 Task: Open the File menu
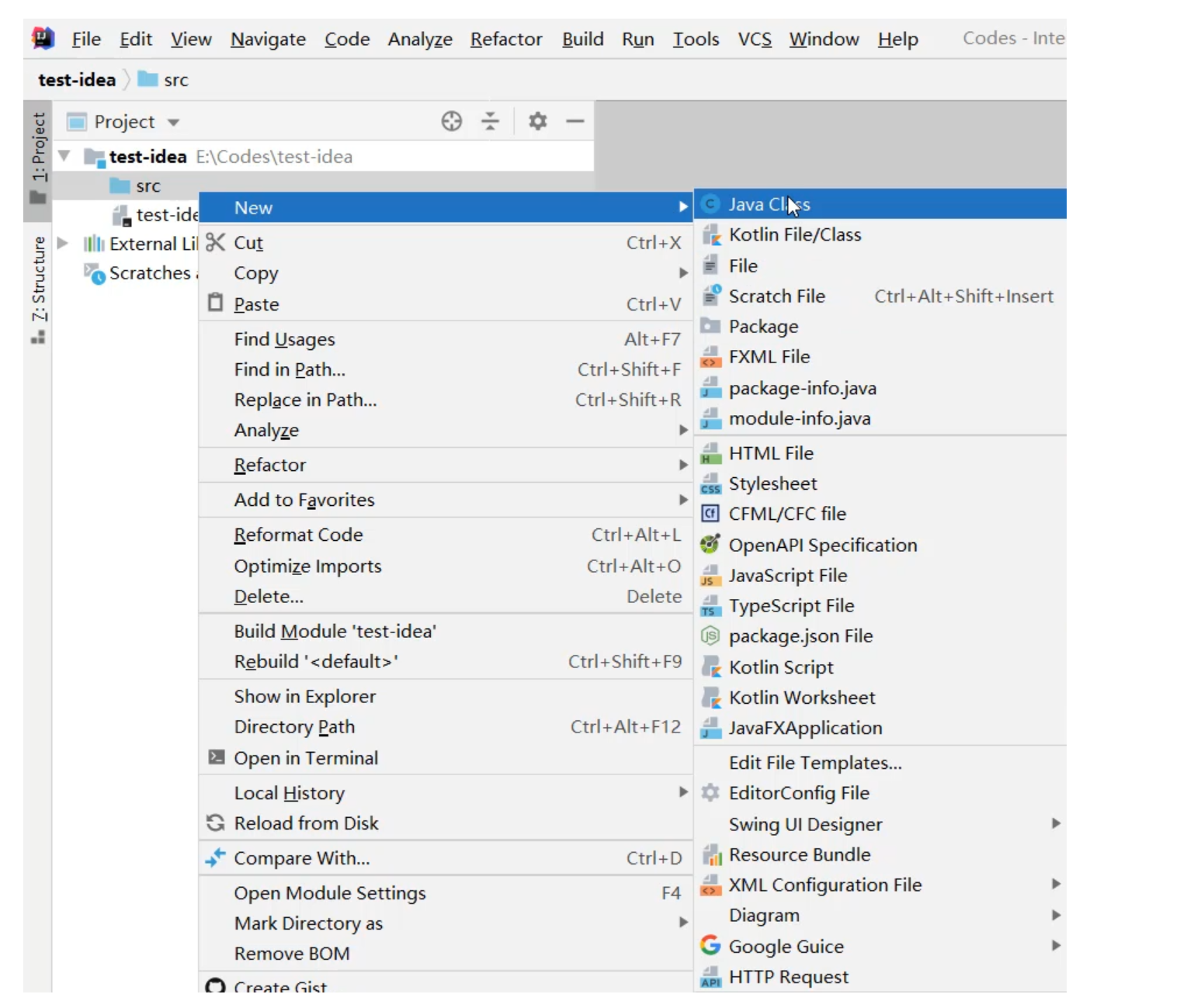coord(86,39)
